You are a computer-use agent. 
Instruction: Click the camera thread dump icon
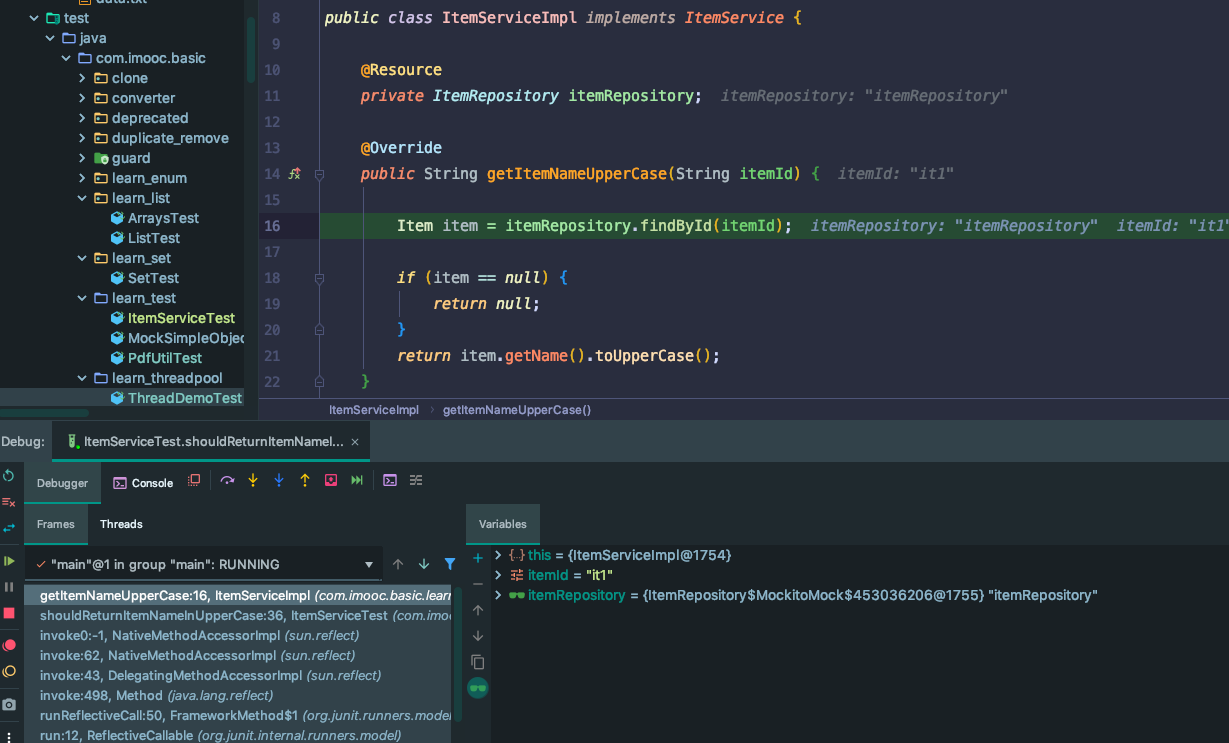pos(9,705)
